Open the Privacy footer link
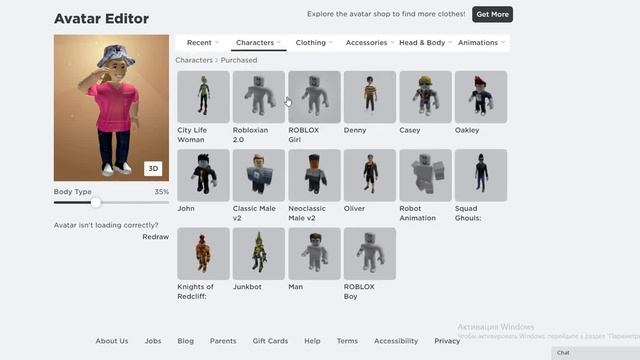Viewport: 640px width, 360px height. [x=447, y=341]
